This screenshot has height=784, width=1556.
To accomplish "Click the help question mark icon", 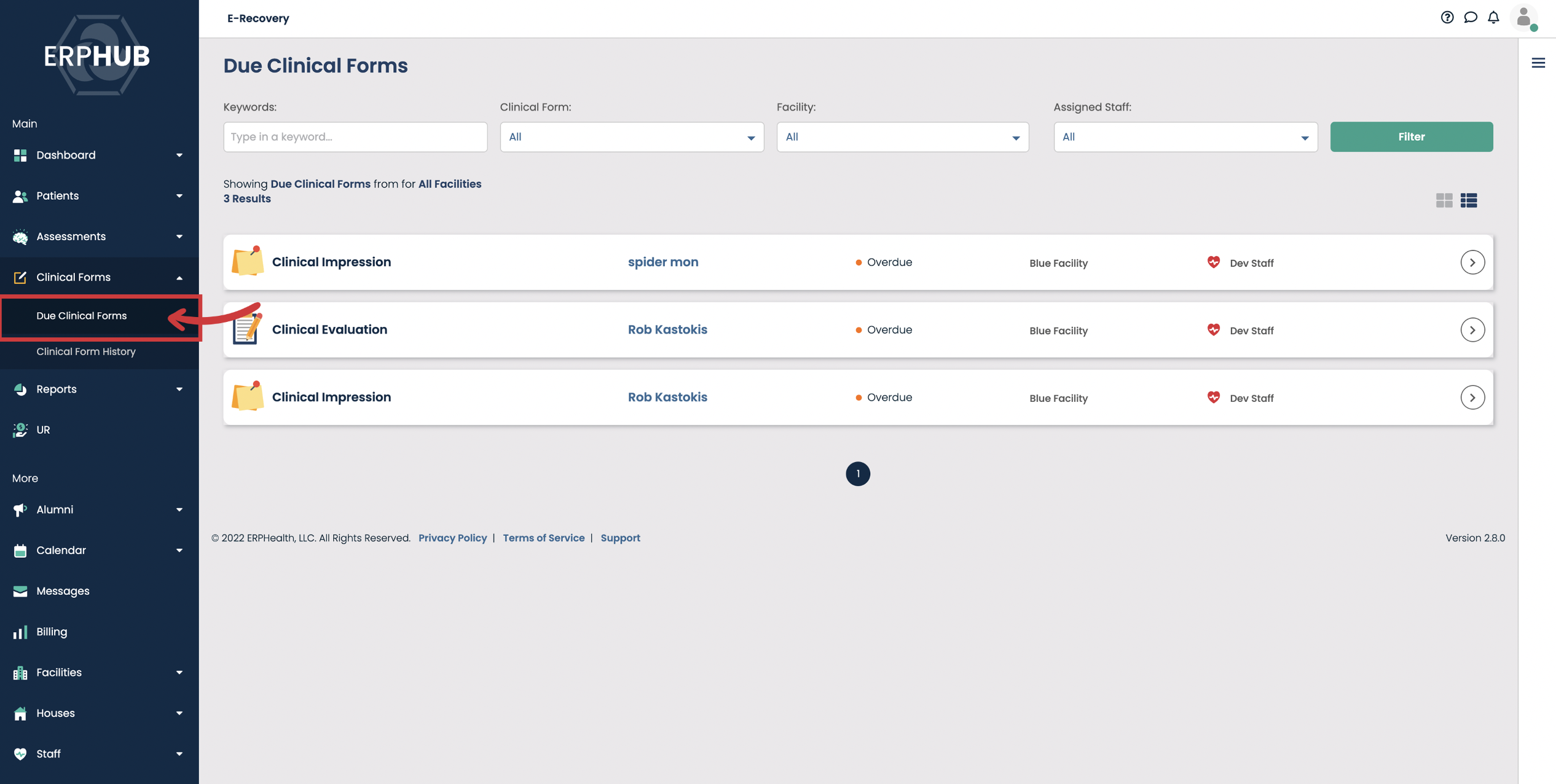I will [x=1447, y=17].
